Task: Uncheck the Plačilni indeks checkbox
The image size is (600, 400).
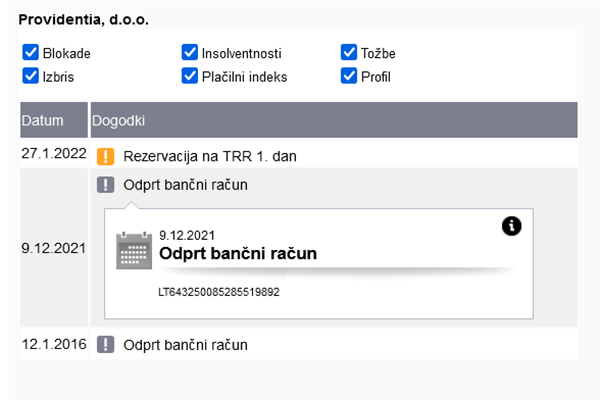Action: 190,76
